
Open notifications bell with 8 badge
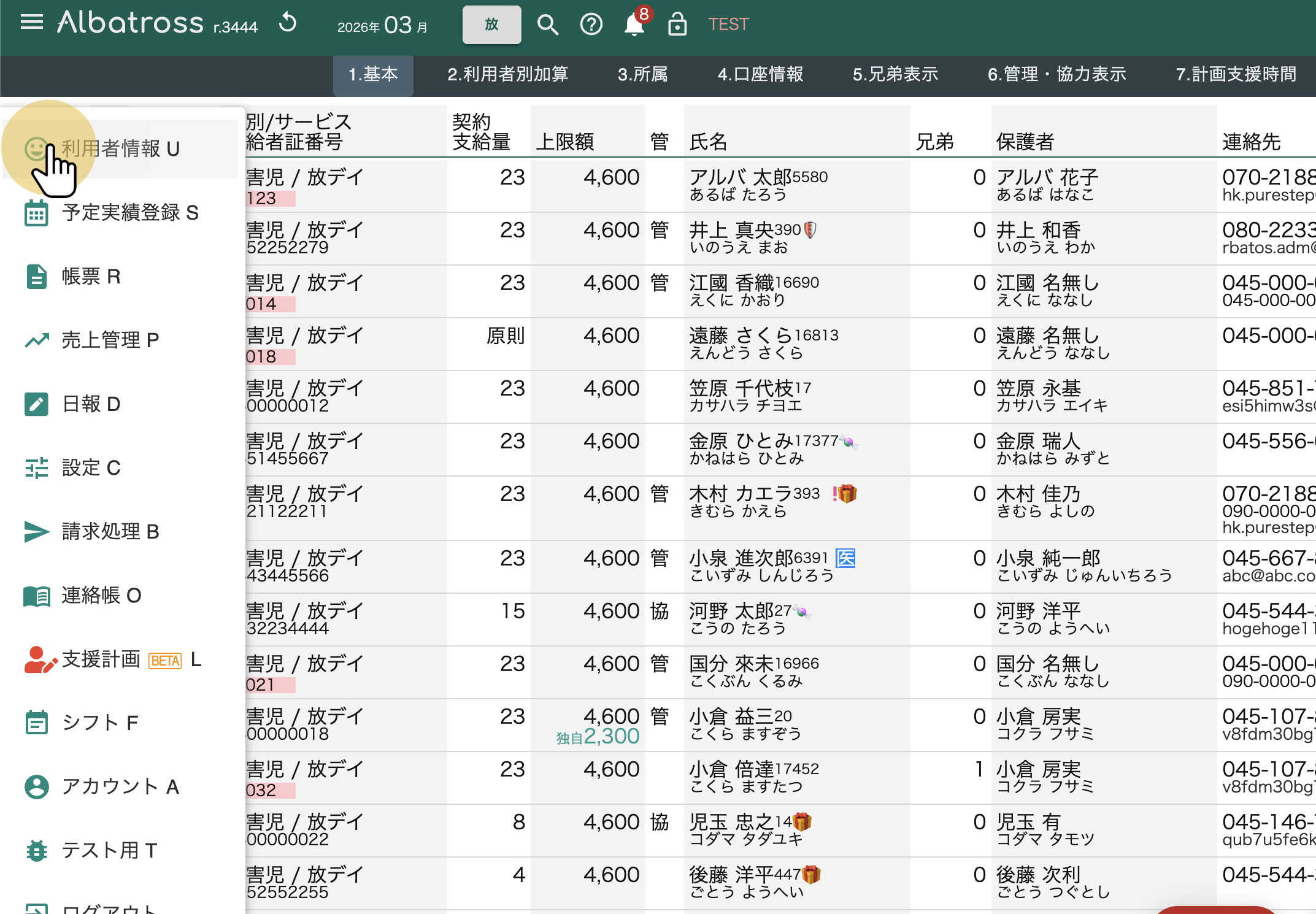click(x=634, y=25)
